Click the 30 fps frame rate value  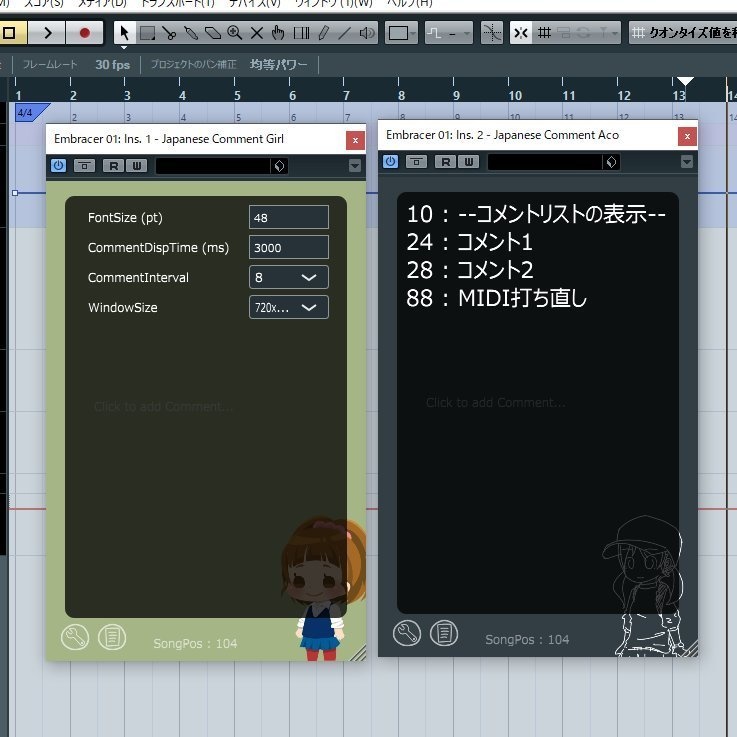coord(112,64)
